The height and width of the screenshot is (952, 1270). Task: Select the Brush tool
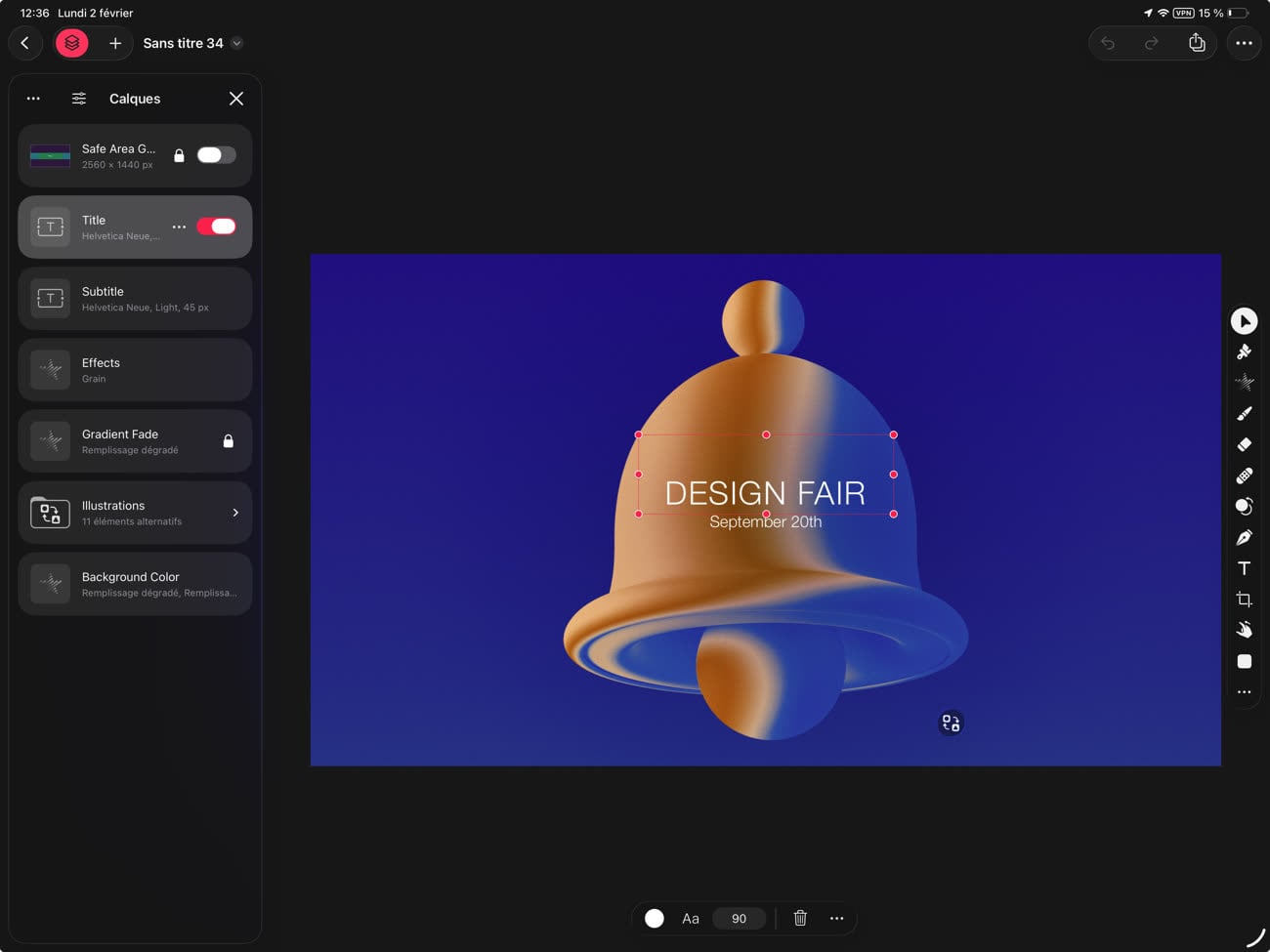(1244, 413)
